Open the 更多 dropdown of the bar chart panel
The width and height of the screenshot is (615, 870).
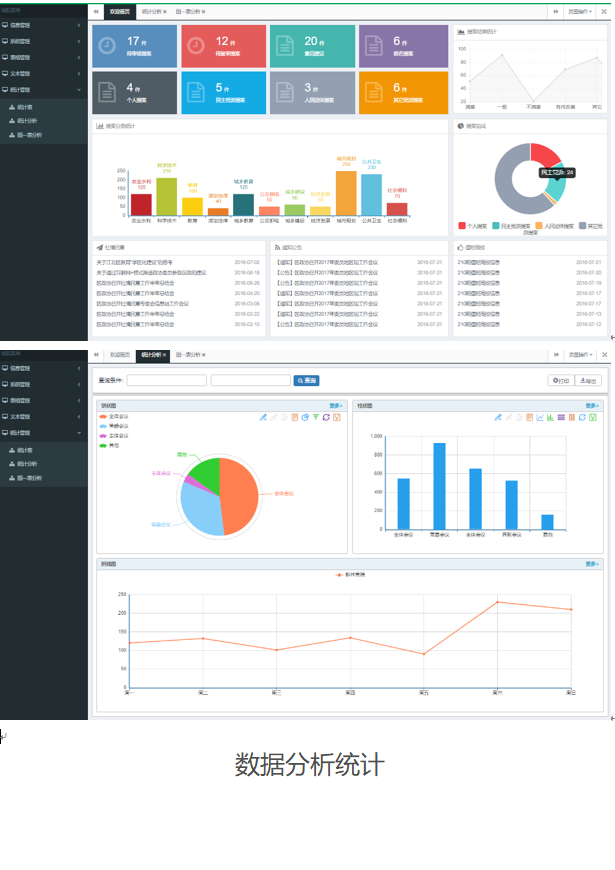591,406
